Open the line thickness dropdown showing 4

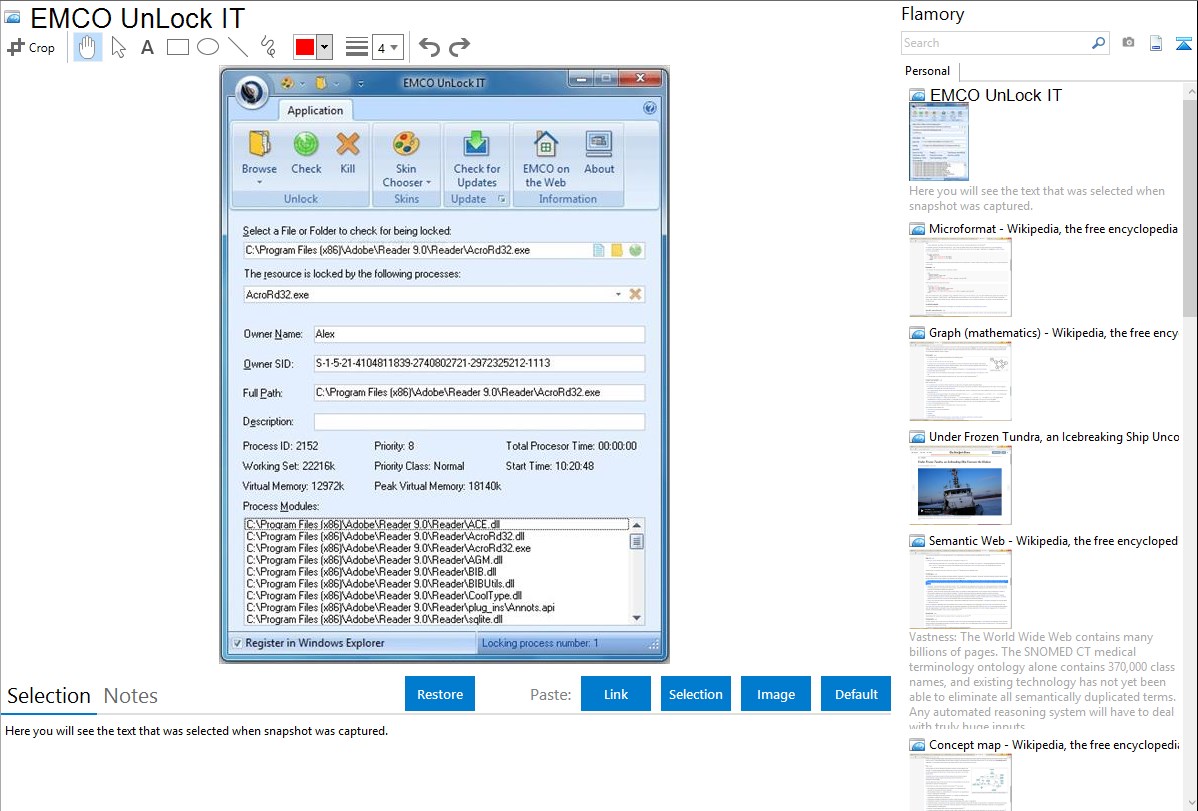click(x=387, y=48)
